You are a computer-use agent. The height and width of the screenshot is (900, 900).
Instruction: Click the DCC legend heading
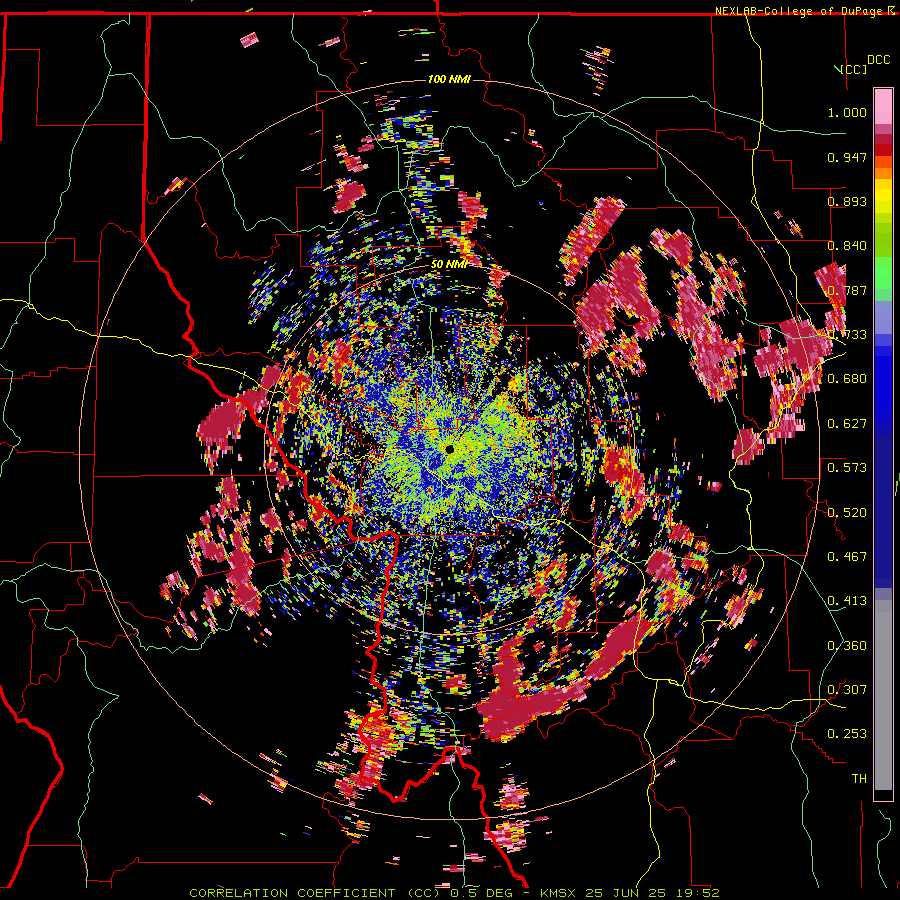click(878, 60)
